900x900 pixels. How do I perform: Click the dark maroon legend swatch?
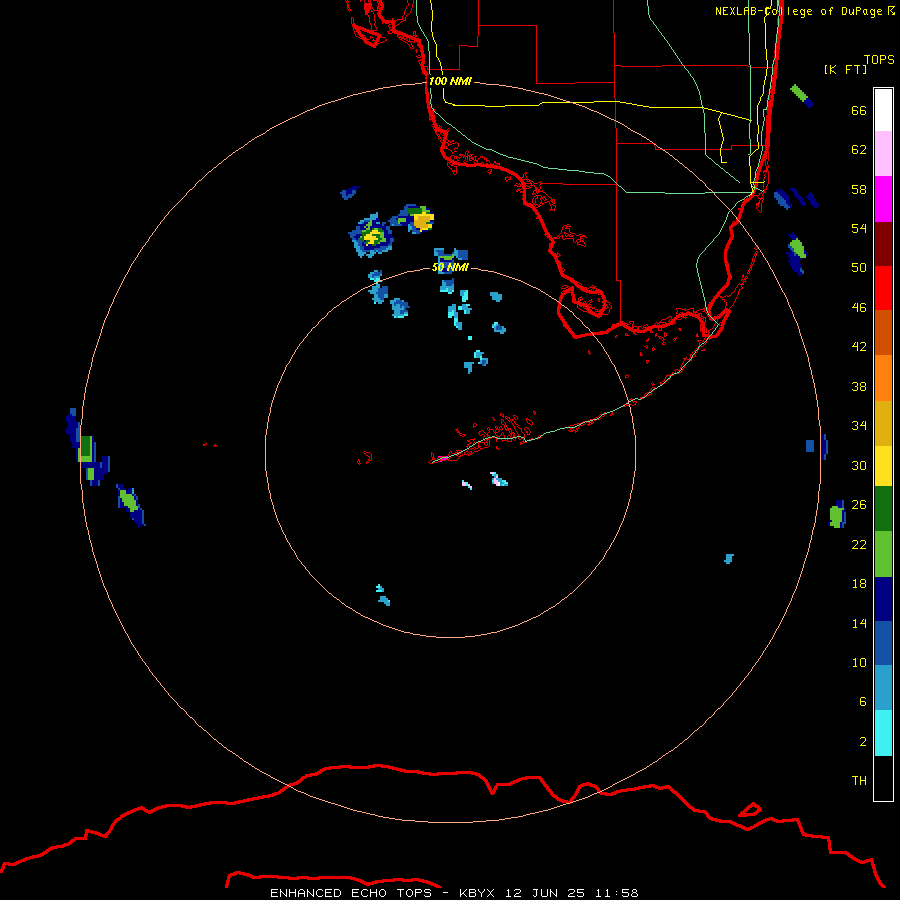click(x=883, y=244)
